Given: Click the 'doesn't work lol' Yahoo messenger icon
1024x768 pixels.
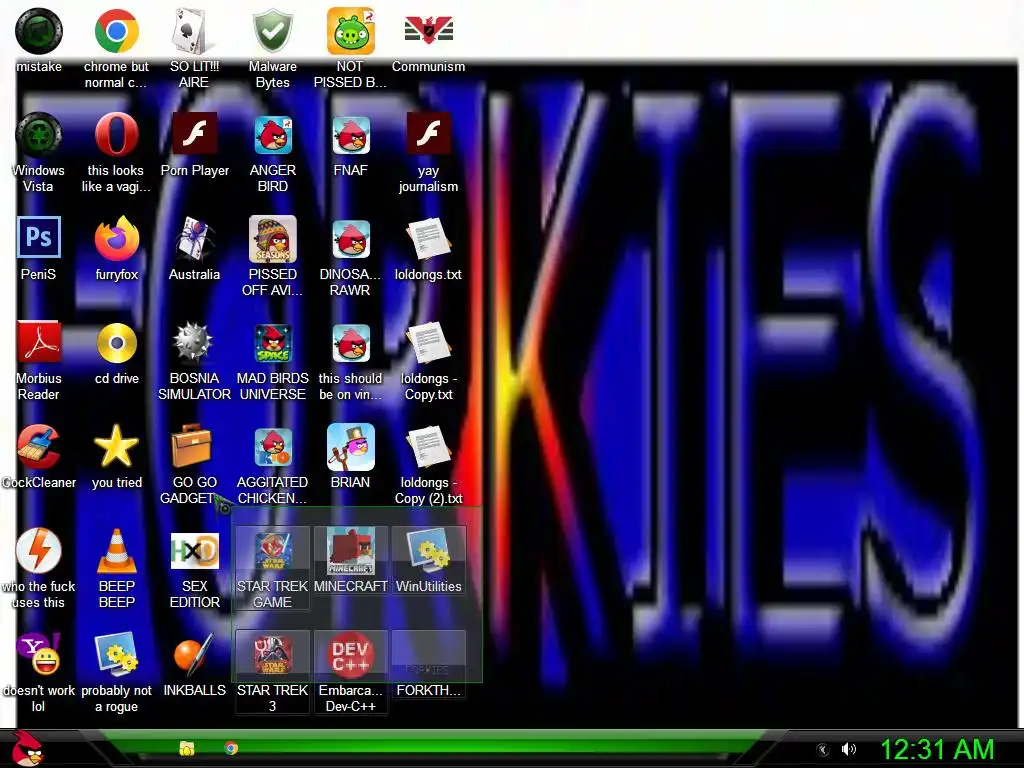Looking at the screenshot, I should (39, 654).
